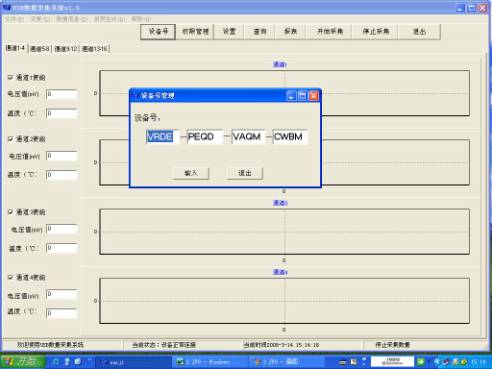Open the Windows 开始 Start button
Screen dimensions: 492x369
(23, 362)
